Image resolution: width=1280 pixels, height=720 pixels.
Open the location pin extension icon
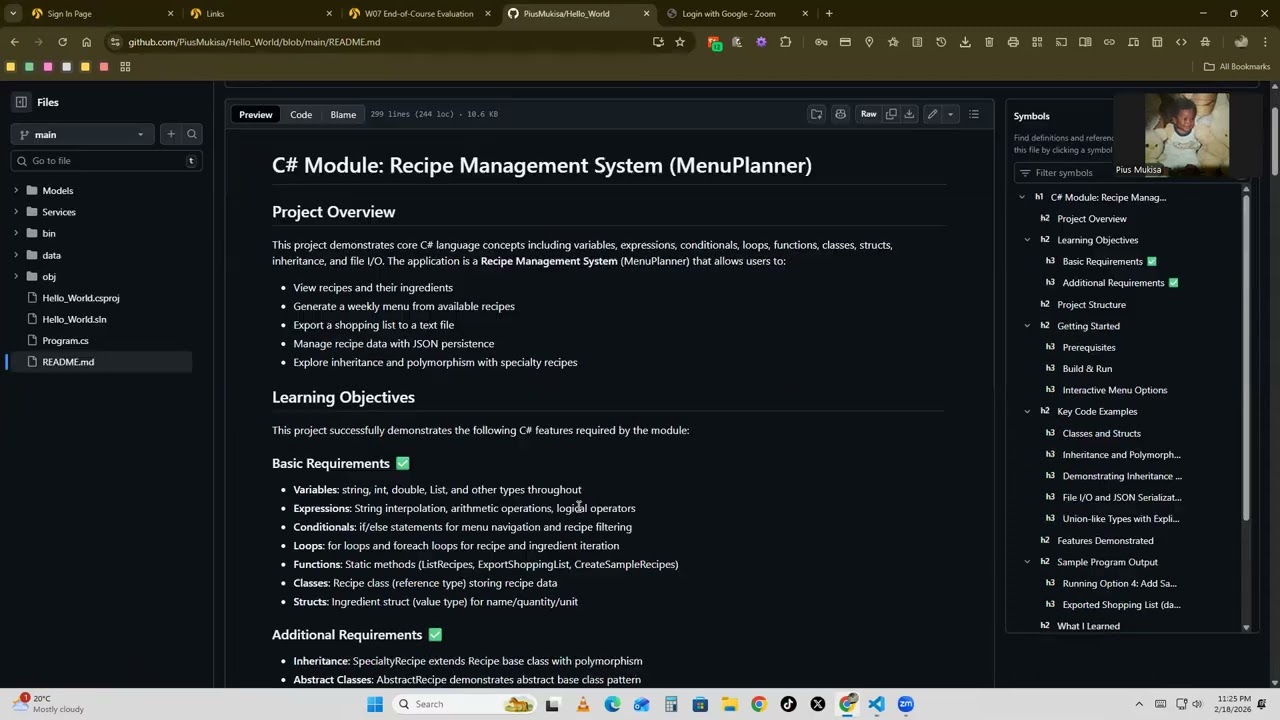point(869,42)
